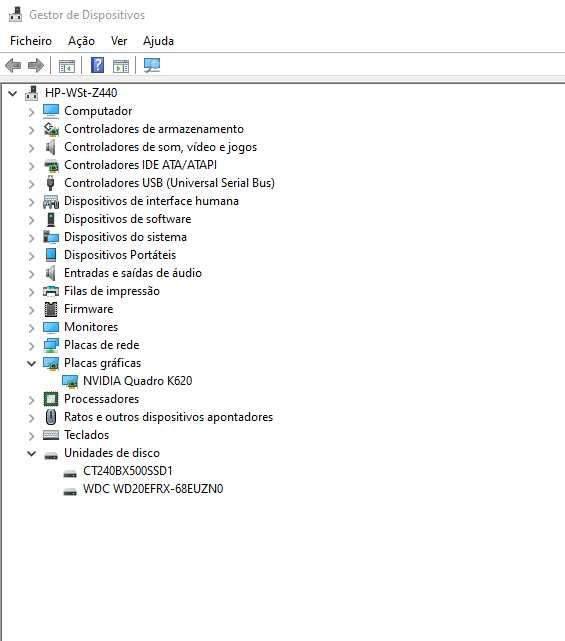Click the HP-WSt-Z440 computer root icon
The width and height of the screenshot is (565, 641).
[x=31, y=93]
